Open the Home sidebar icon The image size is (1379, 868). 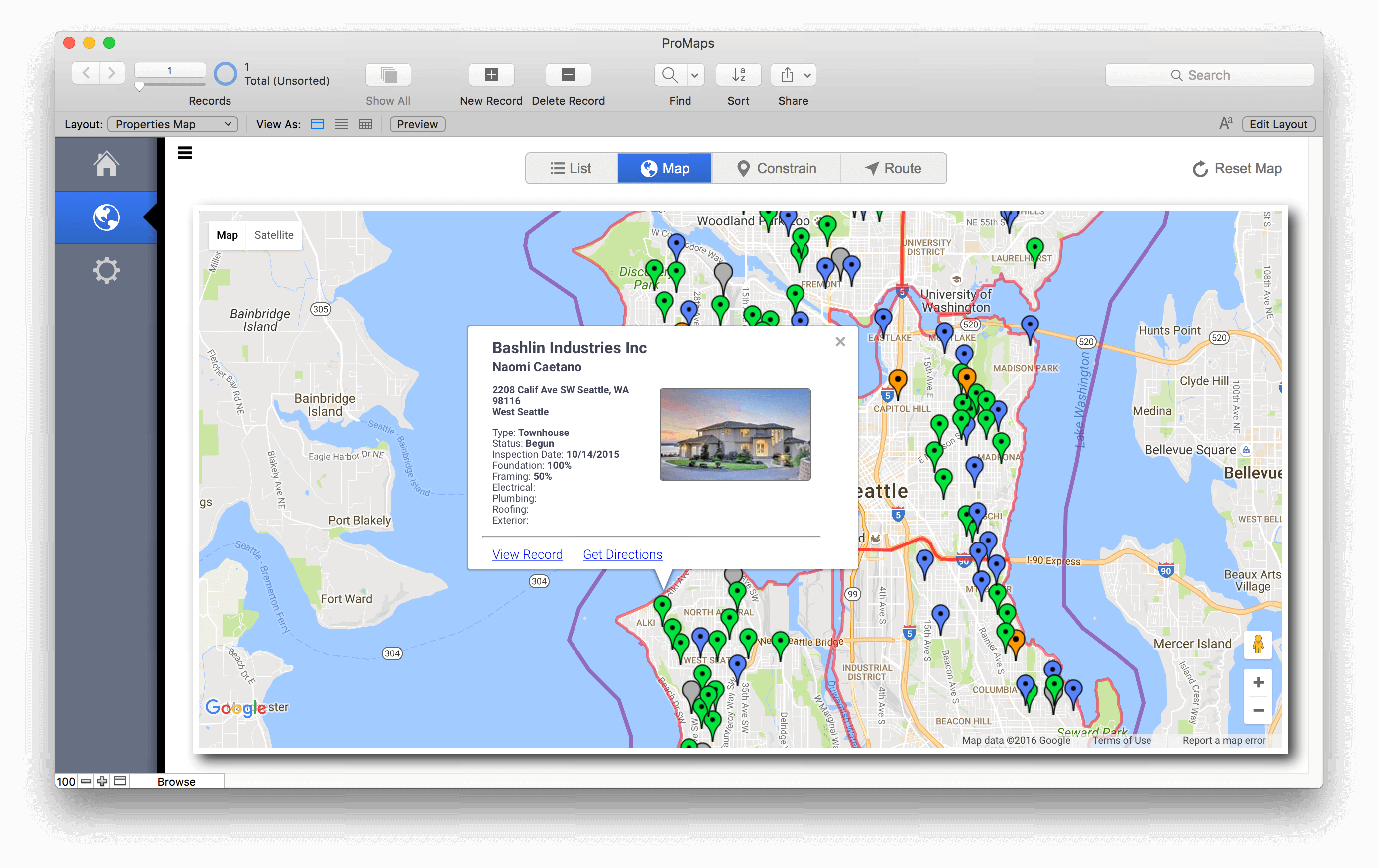click(107, 164)
